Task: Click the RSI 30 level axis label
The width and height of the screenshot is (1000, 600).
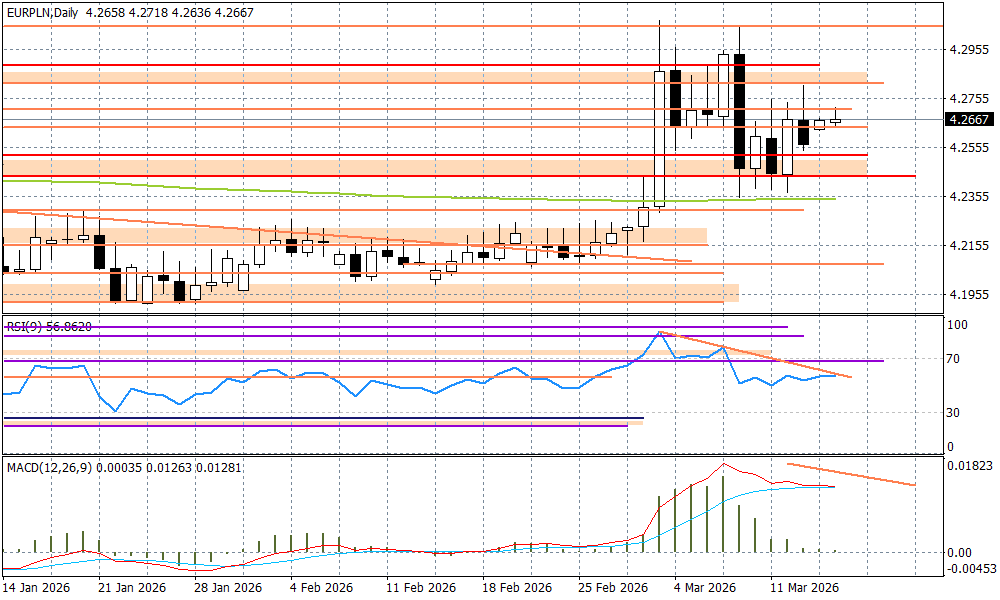Action: 956,412
